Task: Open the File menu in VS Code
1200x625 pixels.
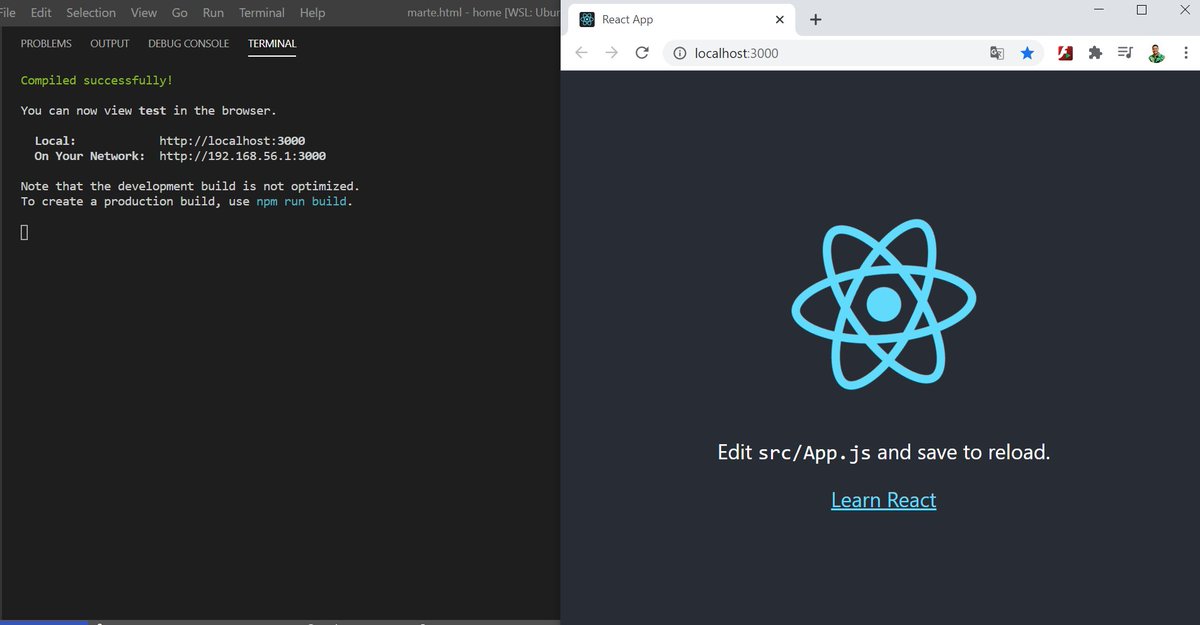Action: click(8, 13)
